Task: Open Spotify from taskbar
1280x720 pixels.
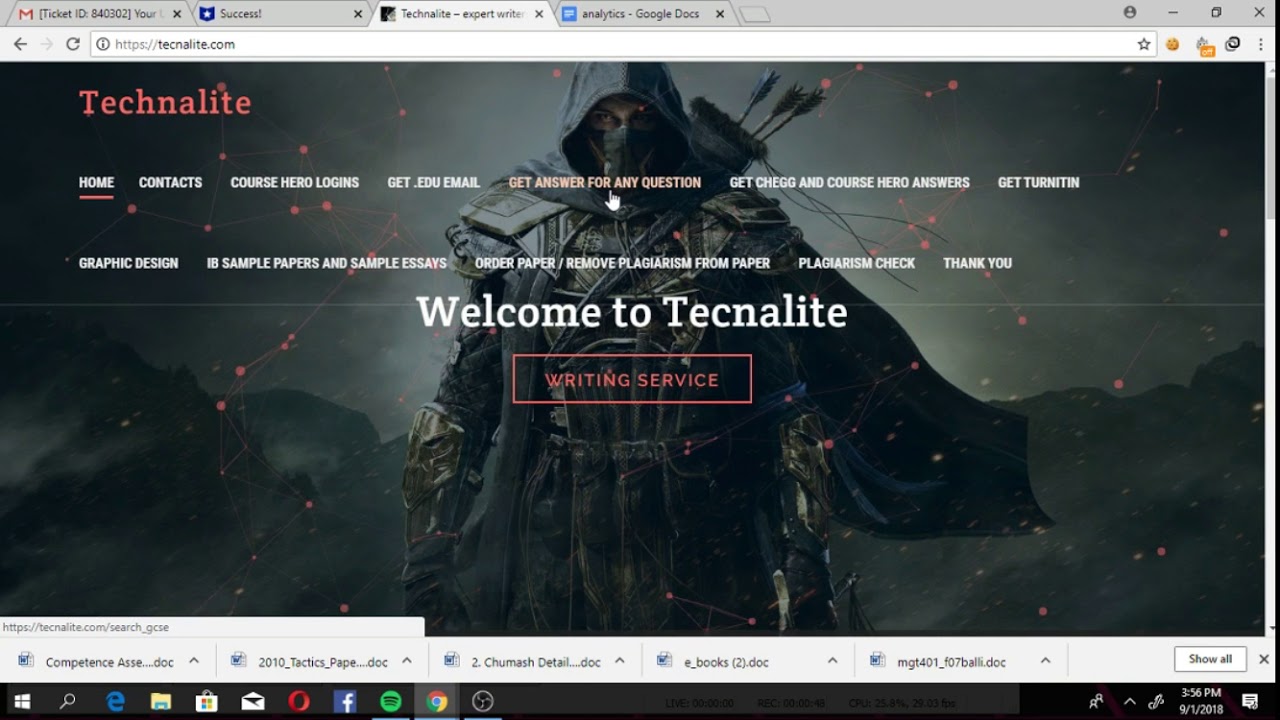Action: 391,701
